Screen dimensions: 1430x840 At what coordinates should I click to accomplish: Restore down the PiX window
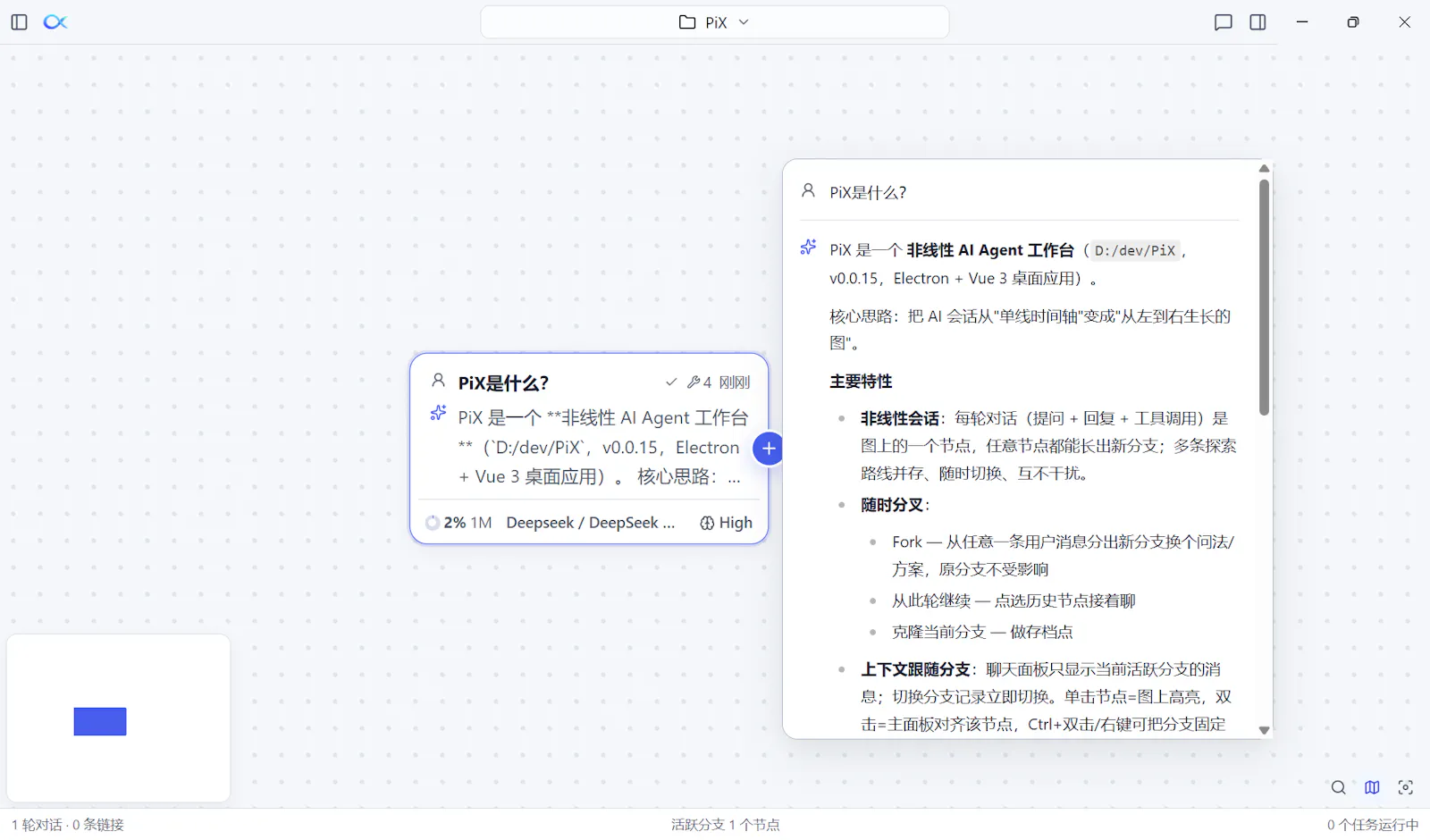(x=1353, y=22)
